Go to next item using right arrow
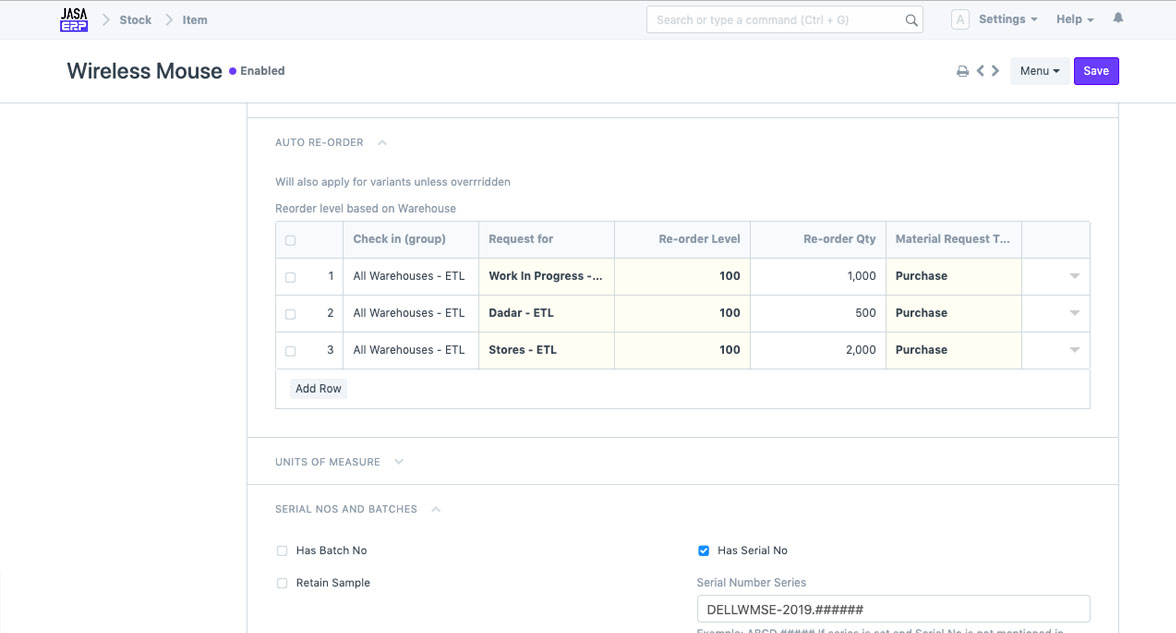Screen dimensions: 1176x633 (995, 71)
